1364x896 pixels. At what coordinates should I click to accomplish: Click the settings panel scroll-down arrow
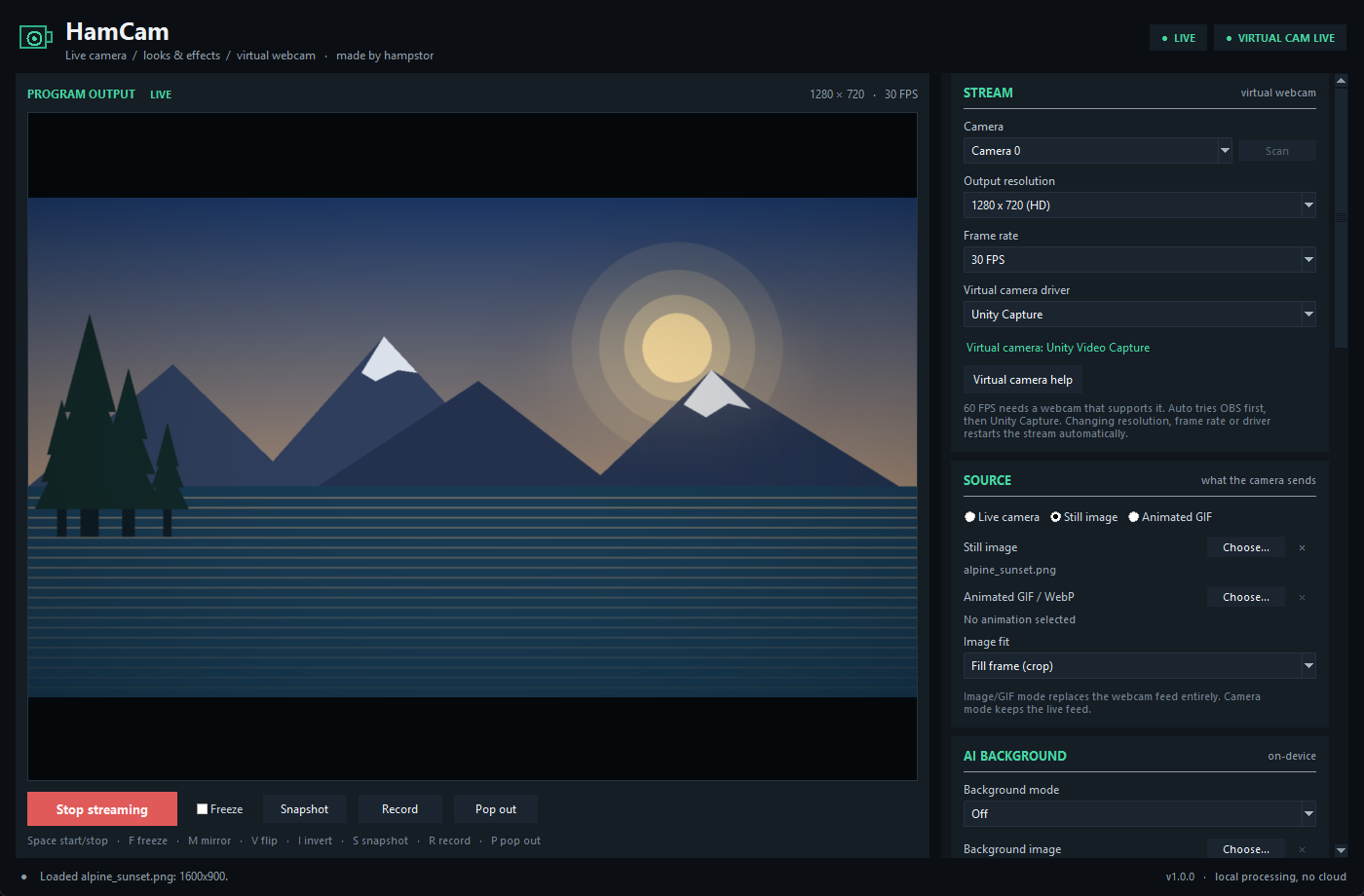click(x=1341, y=850)
